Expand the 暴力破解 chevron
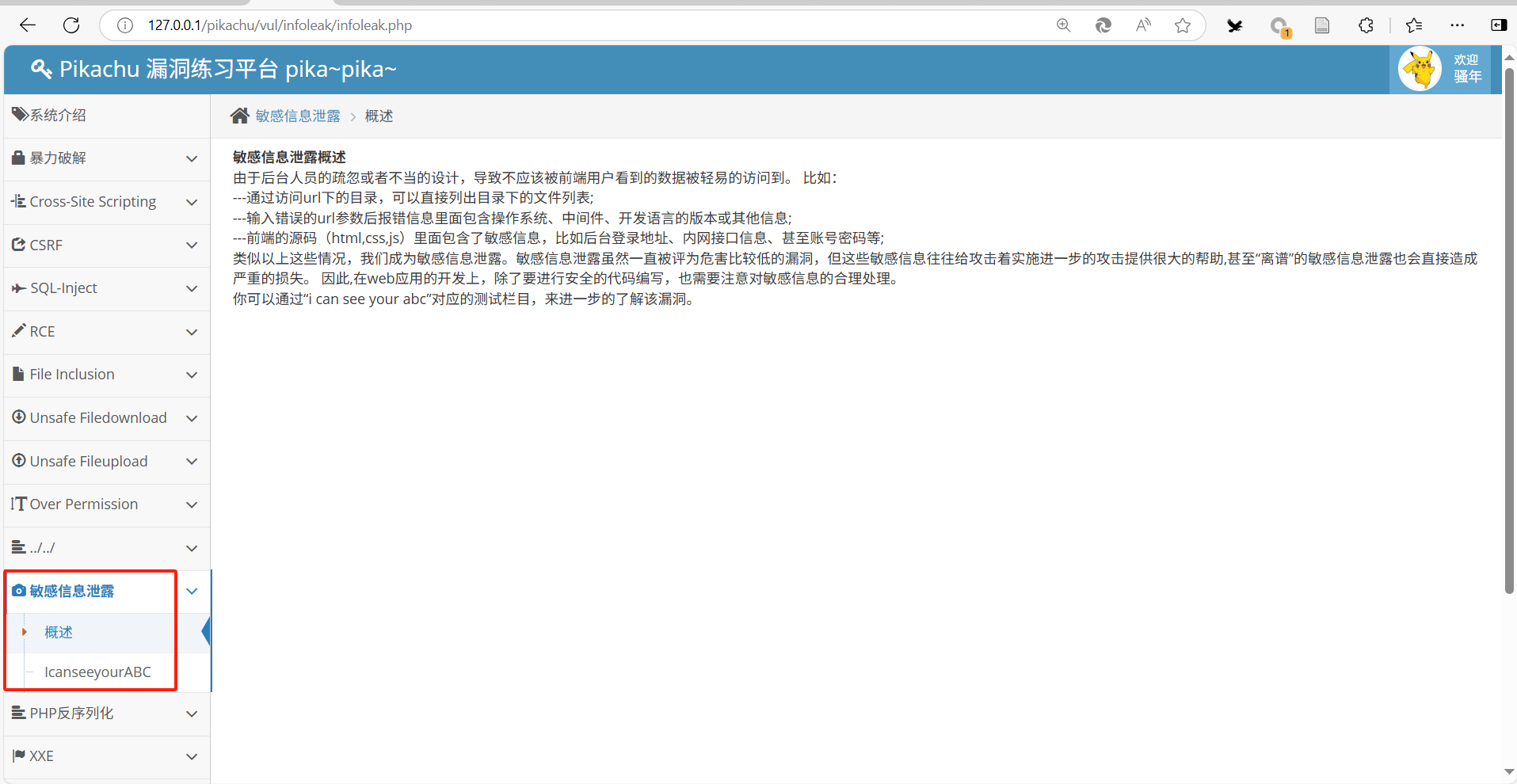The height and width of the screenshot is (784, 1517). [x=192, y=159]
